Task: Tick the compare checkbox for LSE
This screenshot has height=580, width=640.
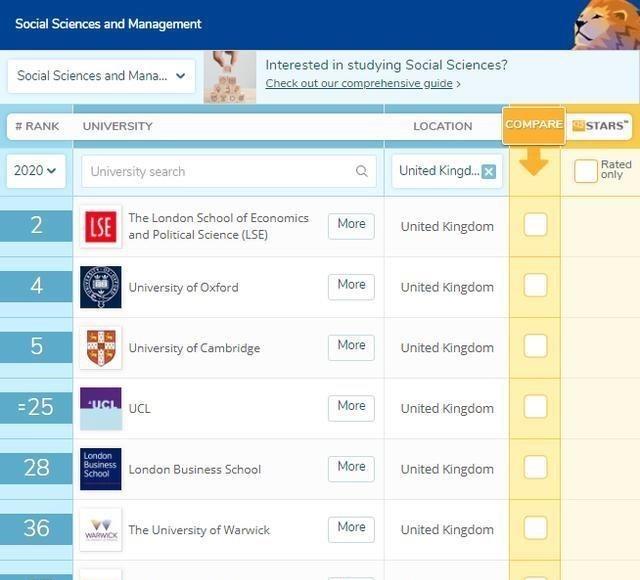Action: (x=535, y=225)
